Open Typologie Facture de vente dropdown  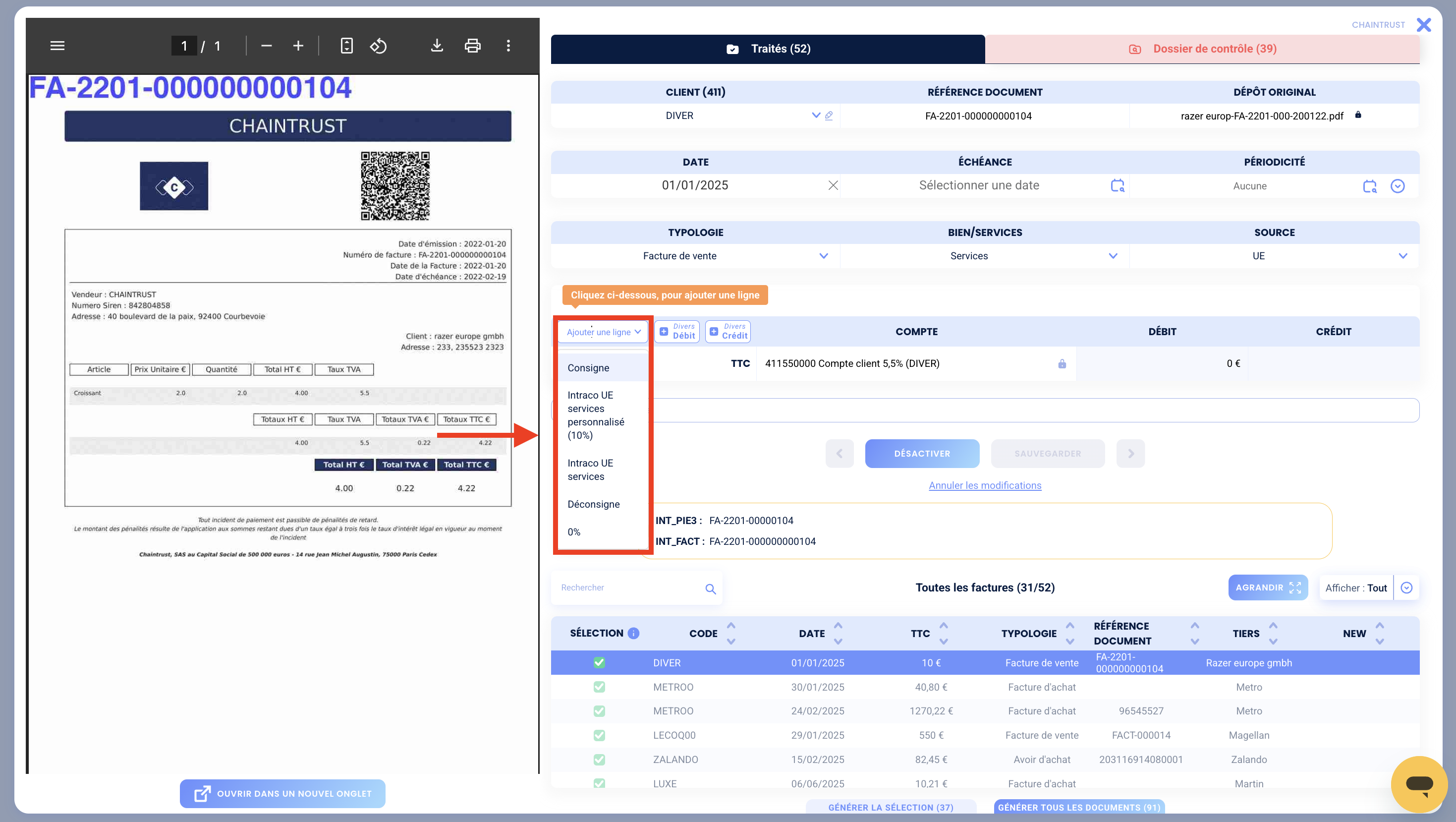(x=823, y=256)
